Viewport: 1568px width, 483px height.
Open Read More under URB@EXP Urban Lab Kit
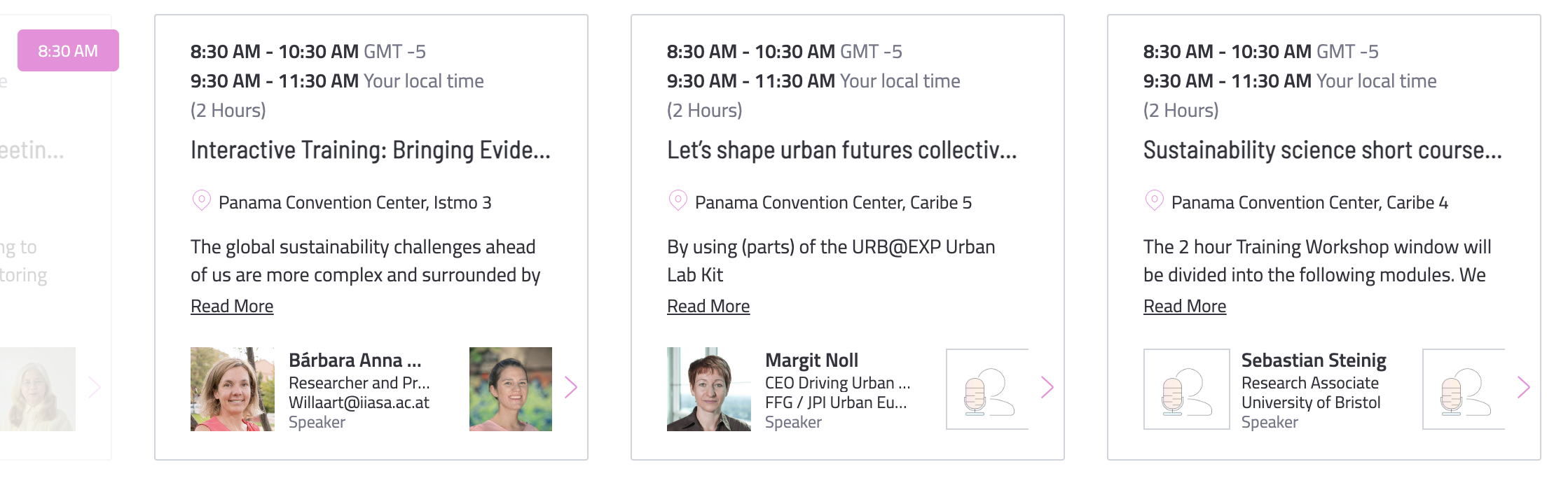pyautogui.click(x=708, y=306)
